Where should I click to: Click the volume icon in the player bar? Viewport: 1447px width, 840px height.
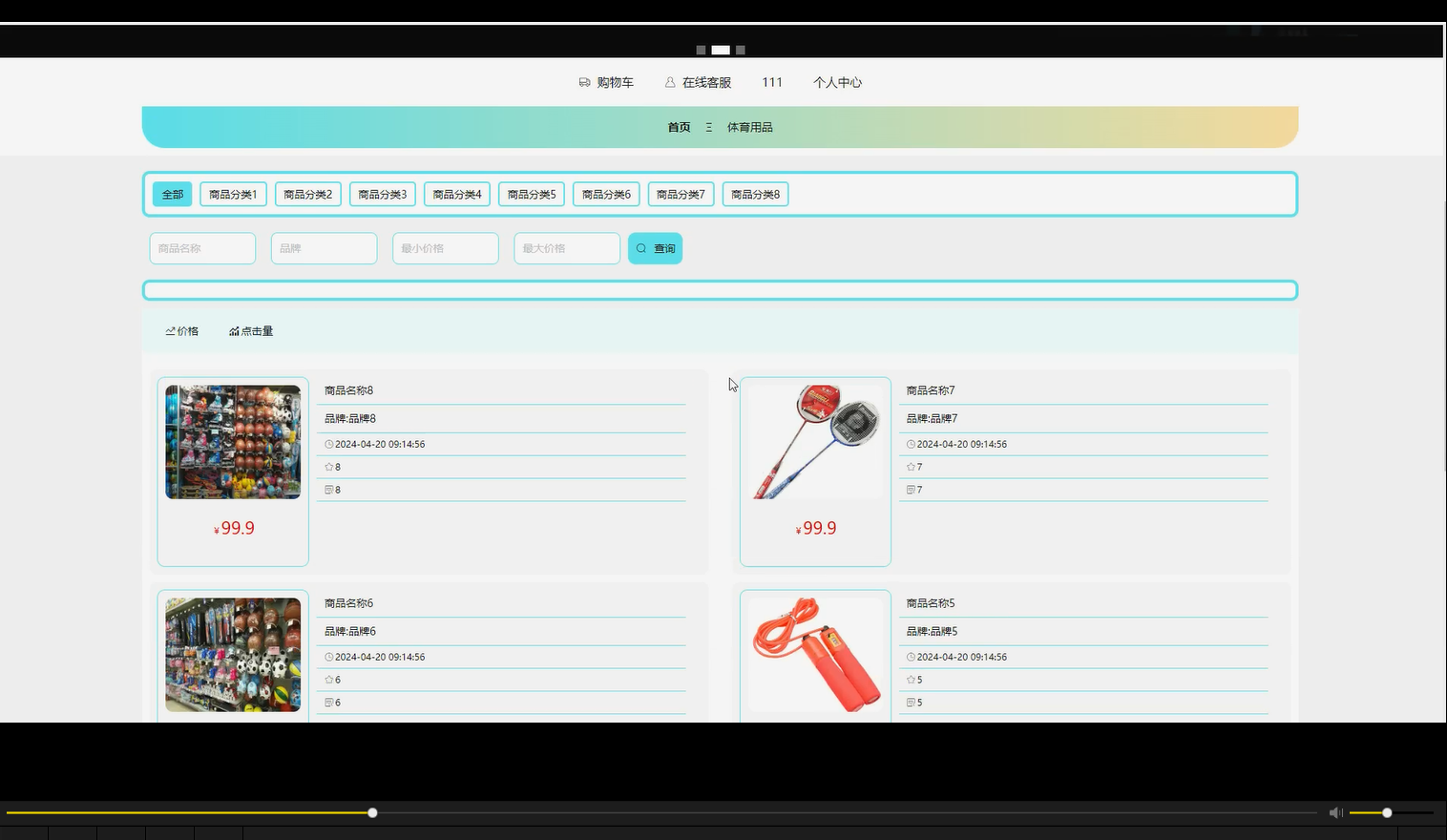pos(1336,812)
